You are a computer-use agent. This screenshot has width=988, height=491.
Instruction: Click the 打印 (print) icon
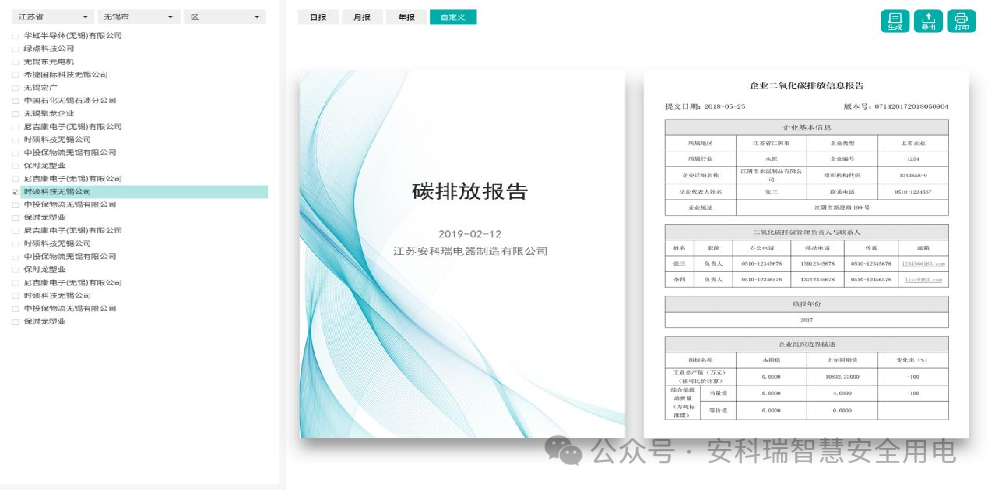(962, 21)
